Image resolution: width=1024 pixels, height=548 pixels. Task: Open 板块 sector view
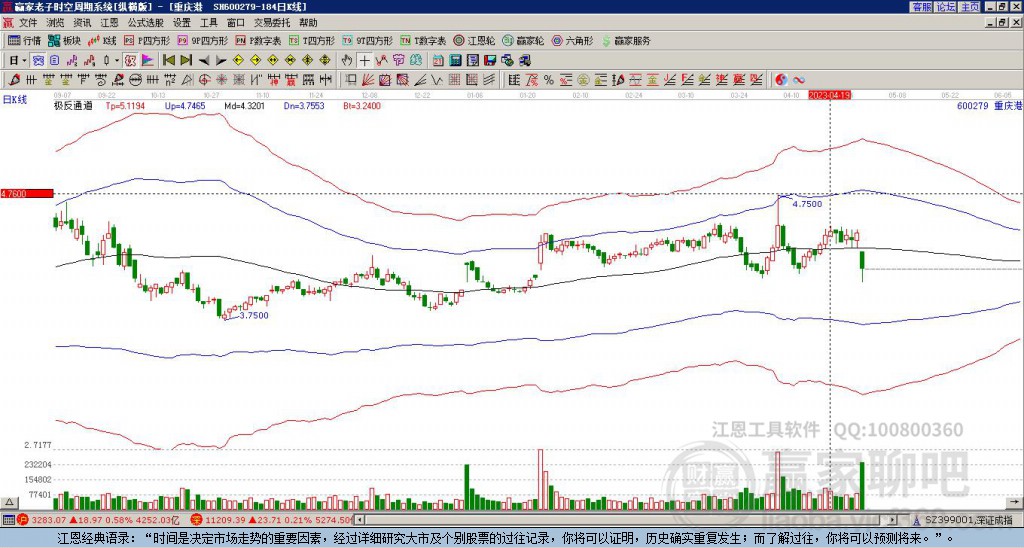point(65,40)
